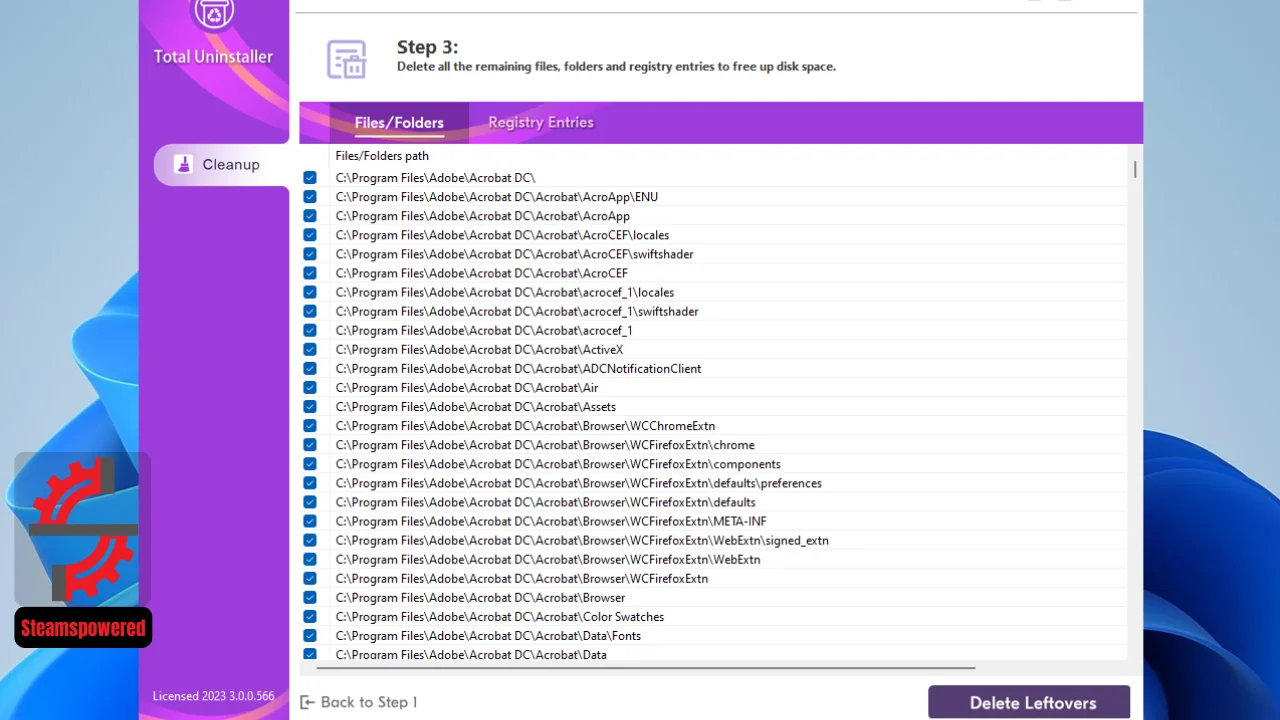Toggle checkbox for WCFirefoxExtn\components path
The height and width of the screenshot is (720, 1280).
310,464
